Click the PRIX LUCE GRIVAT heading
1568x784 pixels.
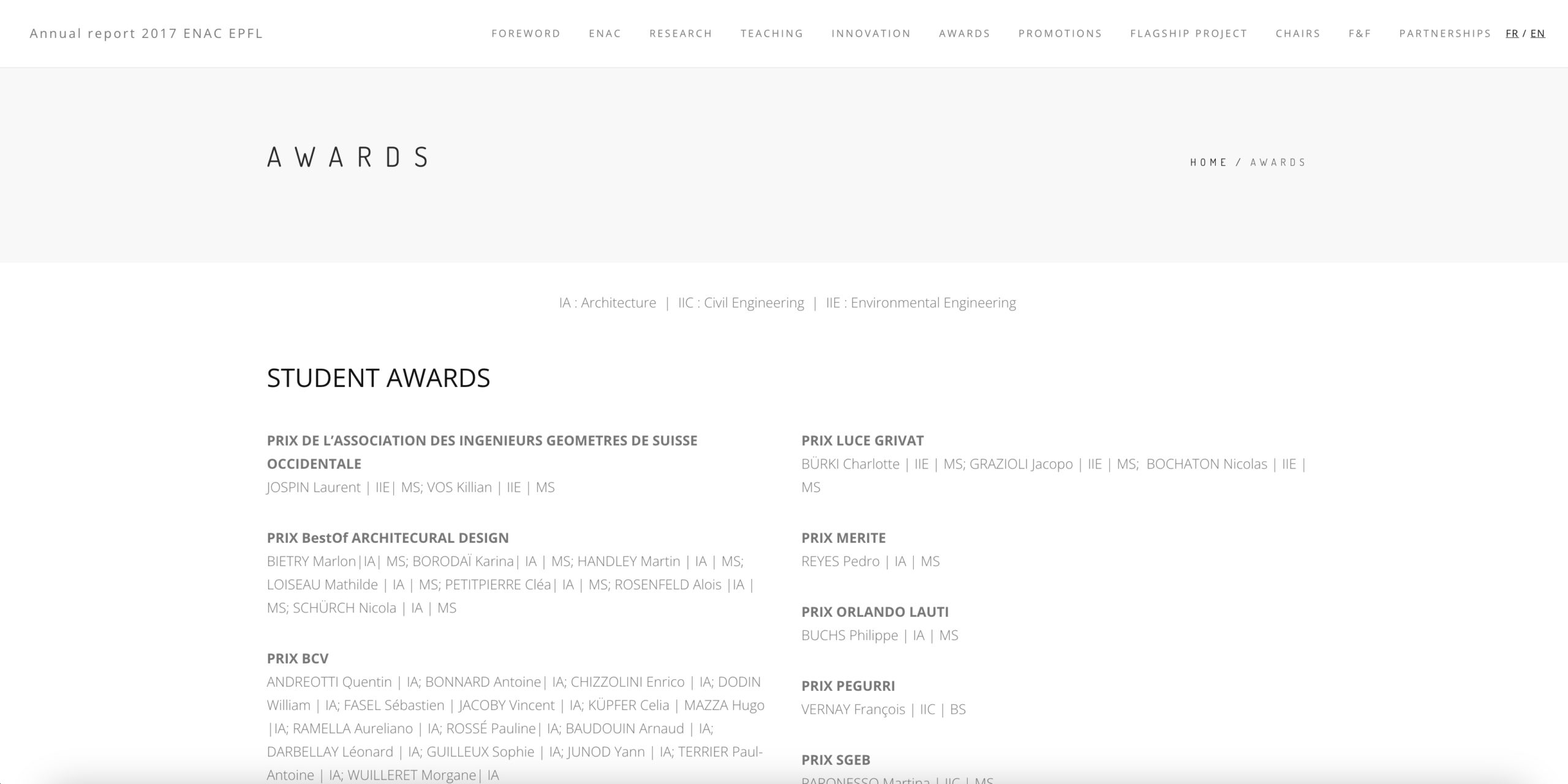(862, 440)
